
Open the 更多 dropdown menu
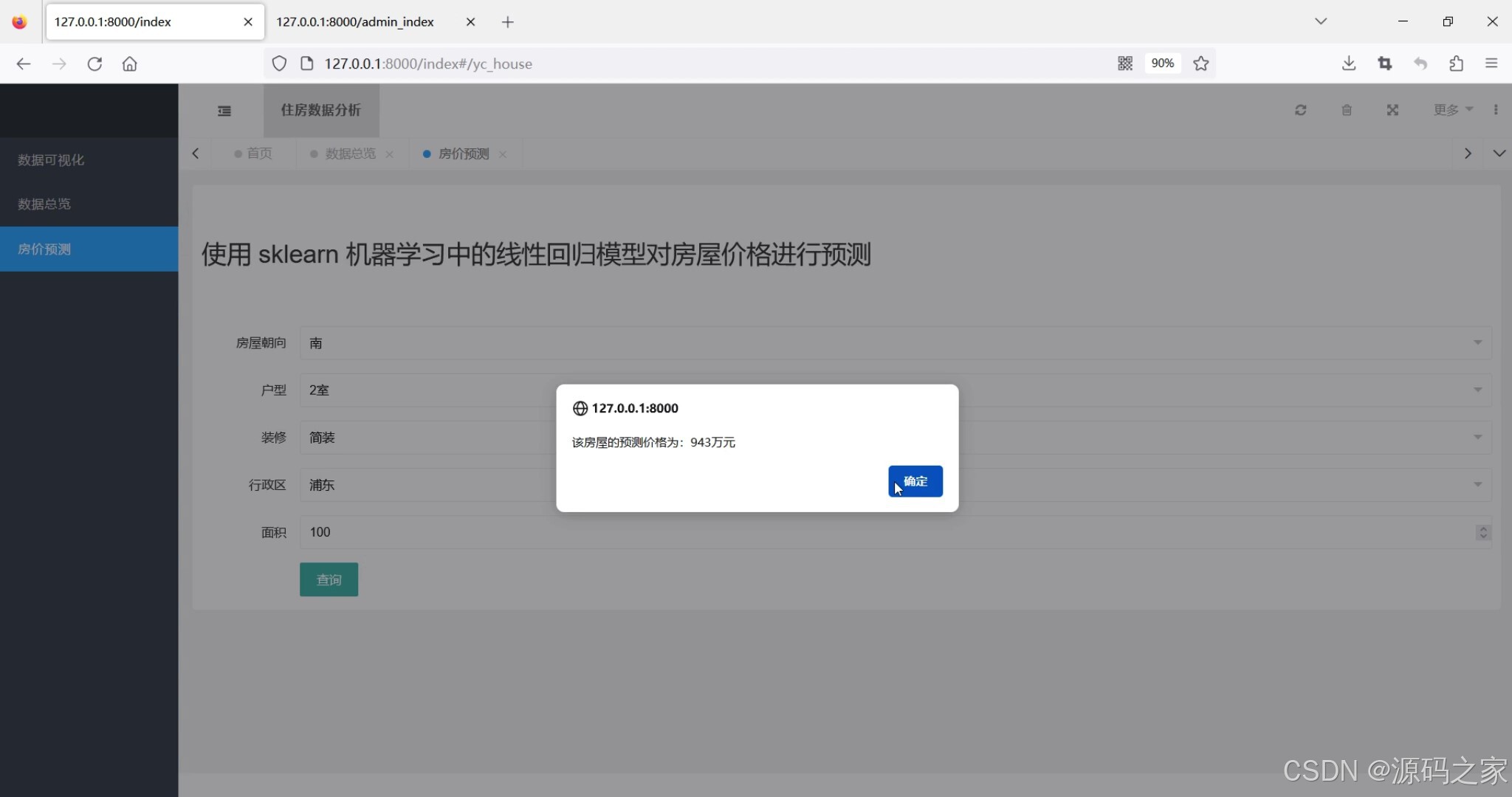[1451, 110]
